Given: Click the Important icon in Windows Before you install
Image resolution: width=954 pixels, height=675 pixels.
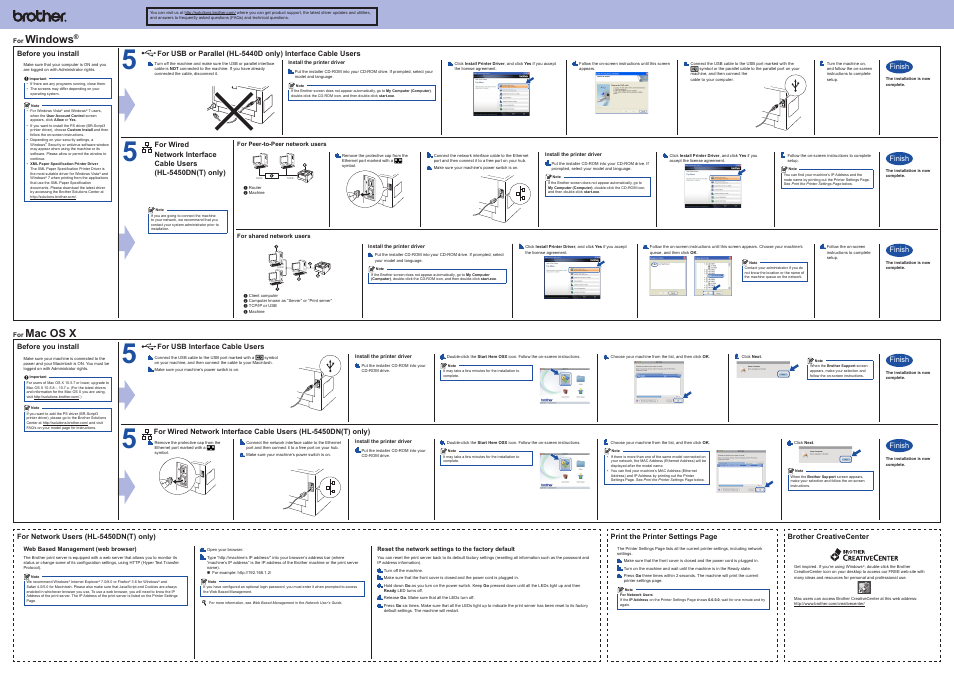Looking at the screenshot, I should pos(26,79).
